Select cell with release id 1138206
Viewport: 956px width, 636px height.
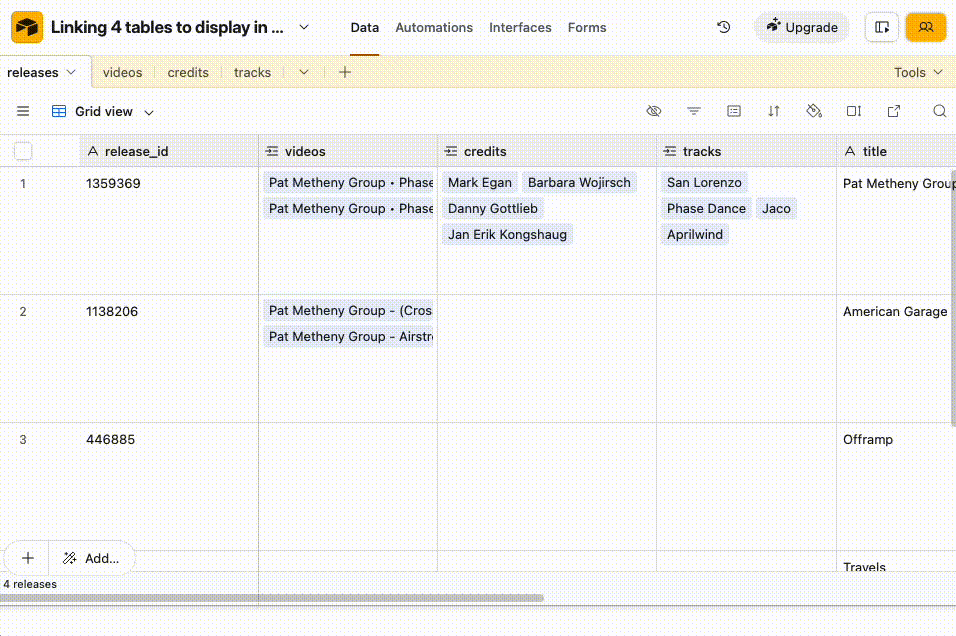click(x=169, y=359)
